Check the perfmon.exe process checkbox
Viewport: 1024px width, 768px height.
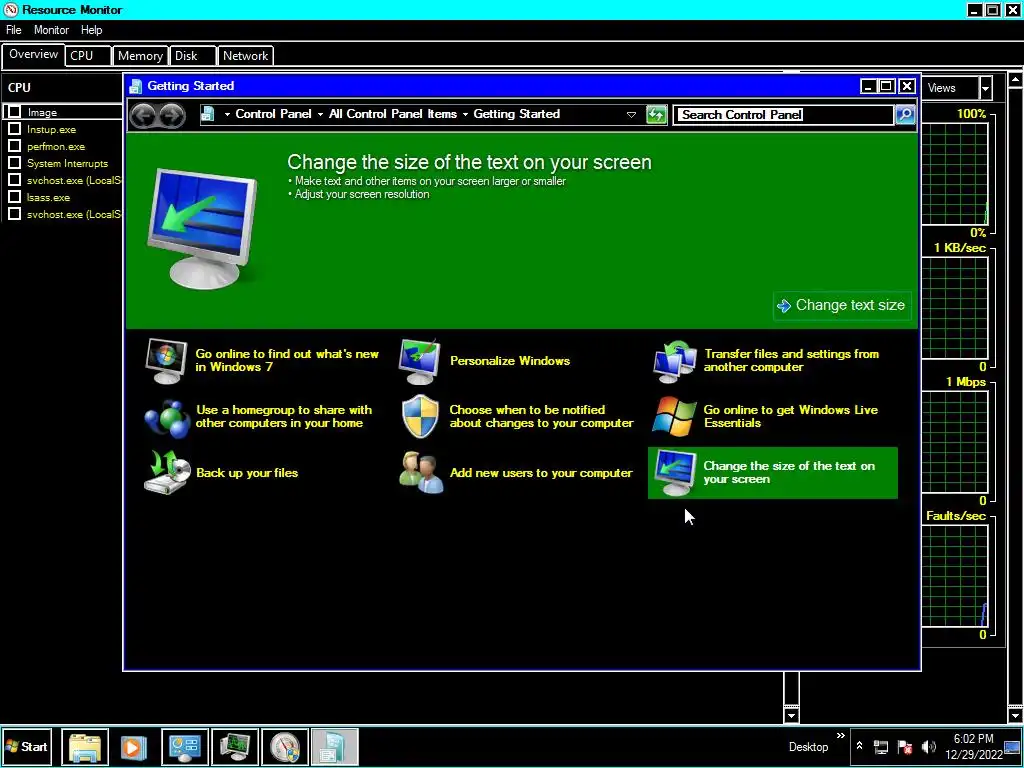tap(14, 146)
